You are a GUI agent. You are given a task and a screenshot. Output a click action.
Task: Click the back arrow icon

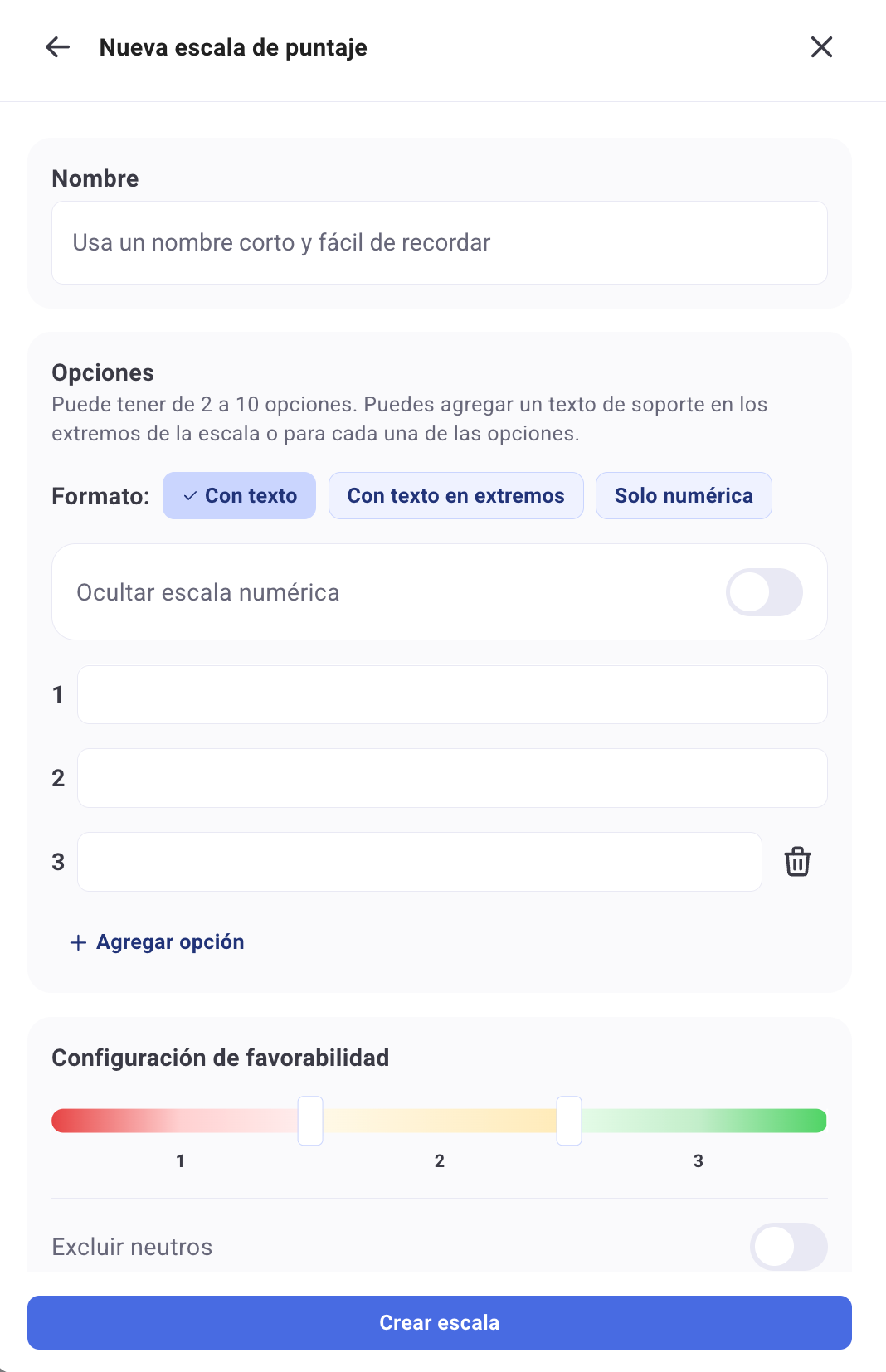pyautogui.click(x=57, y=47)
